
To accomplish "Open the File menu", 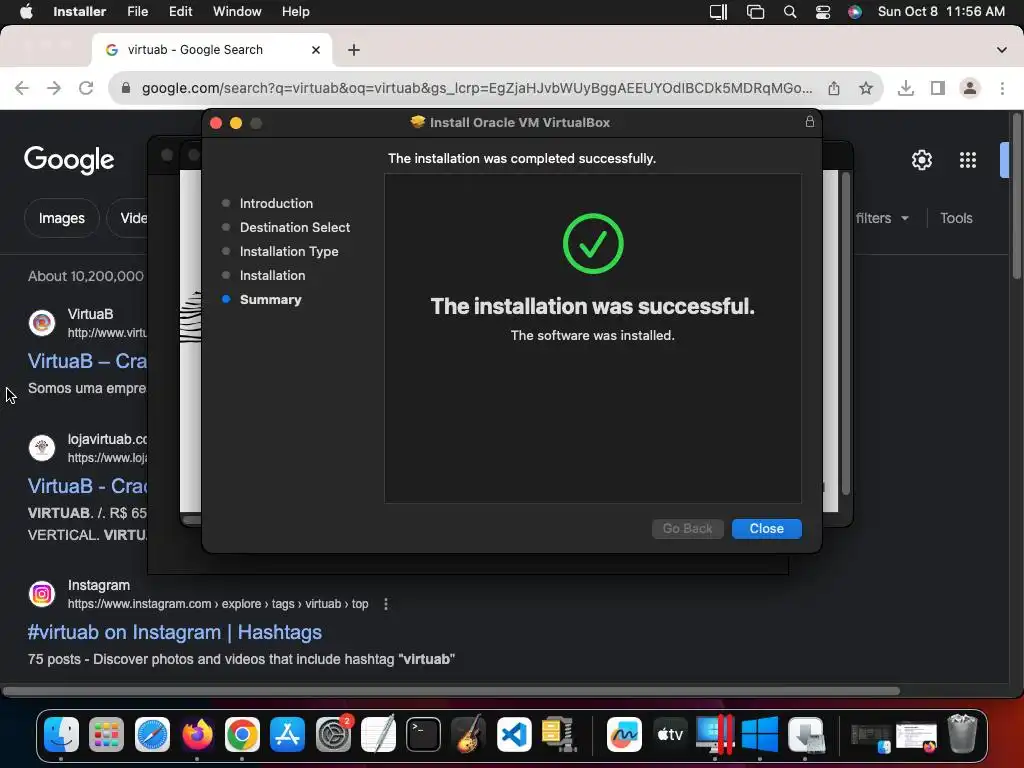I will coord(137,12).
